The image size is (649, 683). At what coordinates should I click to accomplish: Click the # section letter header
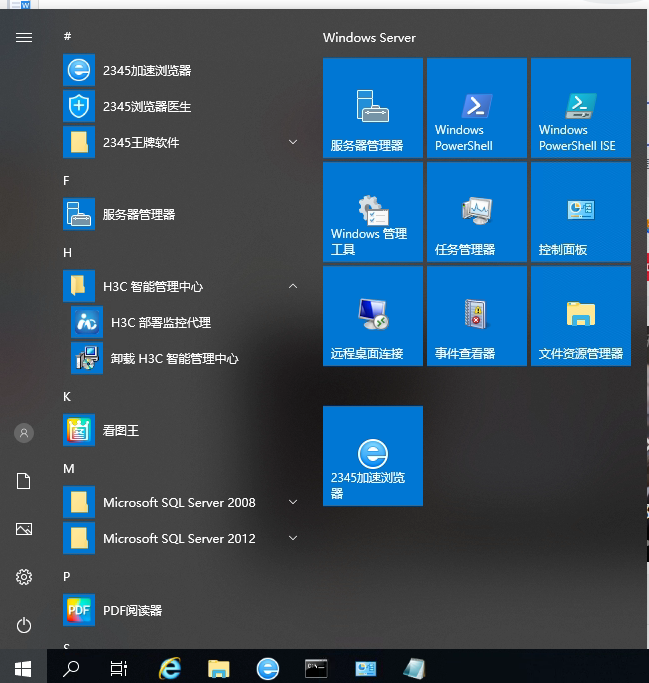[67, 36]
